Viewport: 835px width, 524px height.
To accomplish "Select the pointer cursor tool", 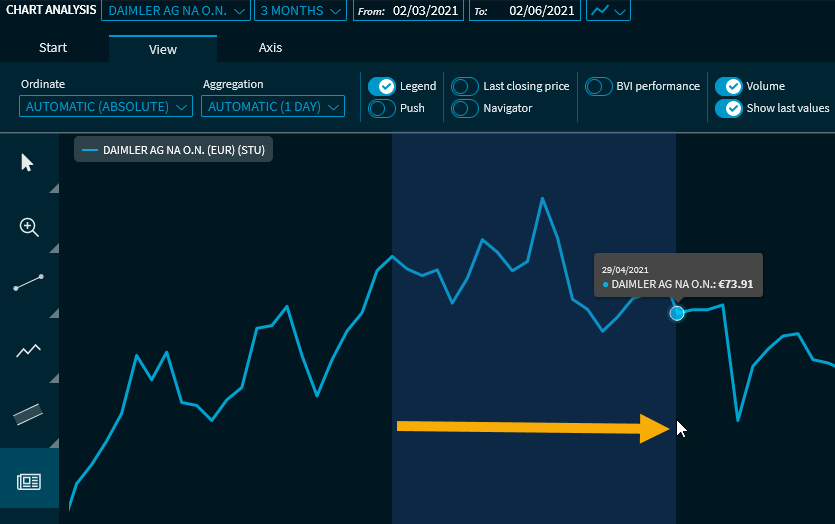I will click(28, 163).
